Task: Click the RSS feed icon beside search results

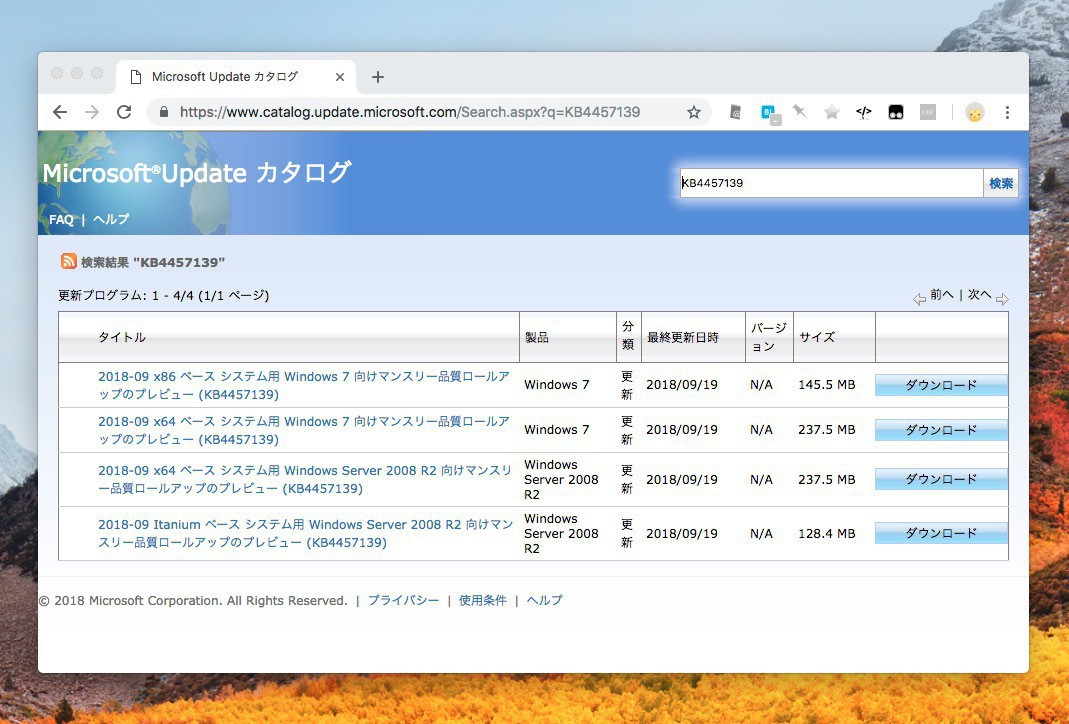Action: point(68,261)
